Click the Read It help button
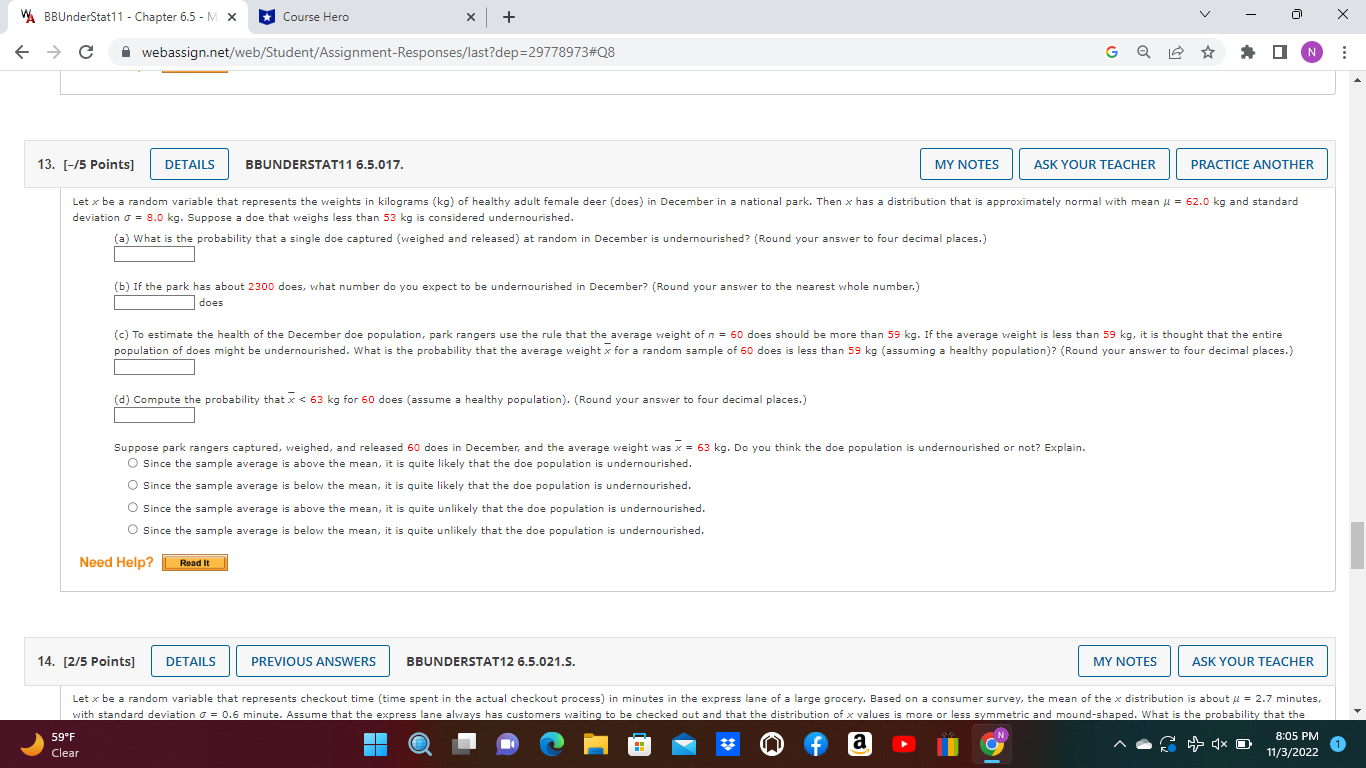 (194, 562)
